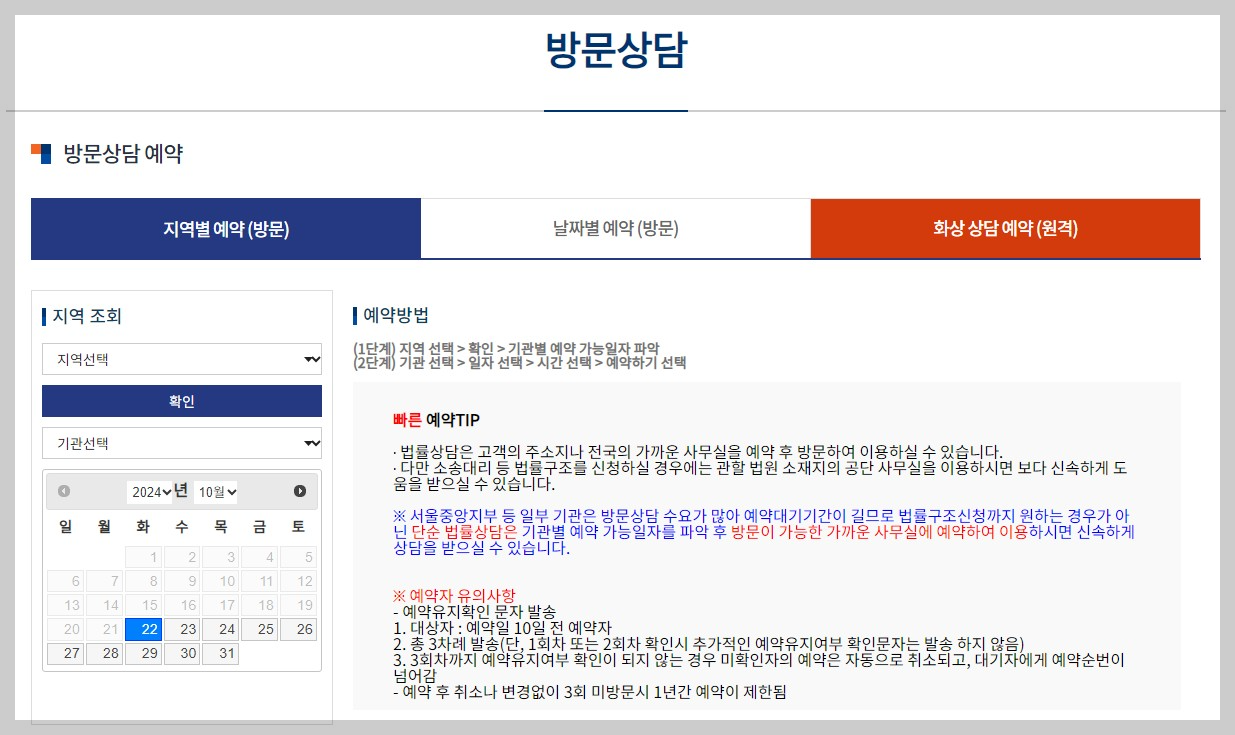This screenshot has height=735, width=1235.
Task: Click the ※ 예약자 유의사항 red text
Action: coord(454,596)
